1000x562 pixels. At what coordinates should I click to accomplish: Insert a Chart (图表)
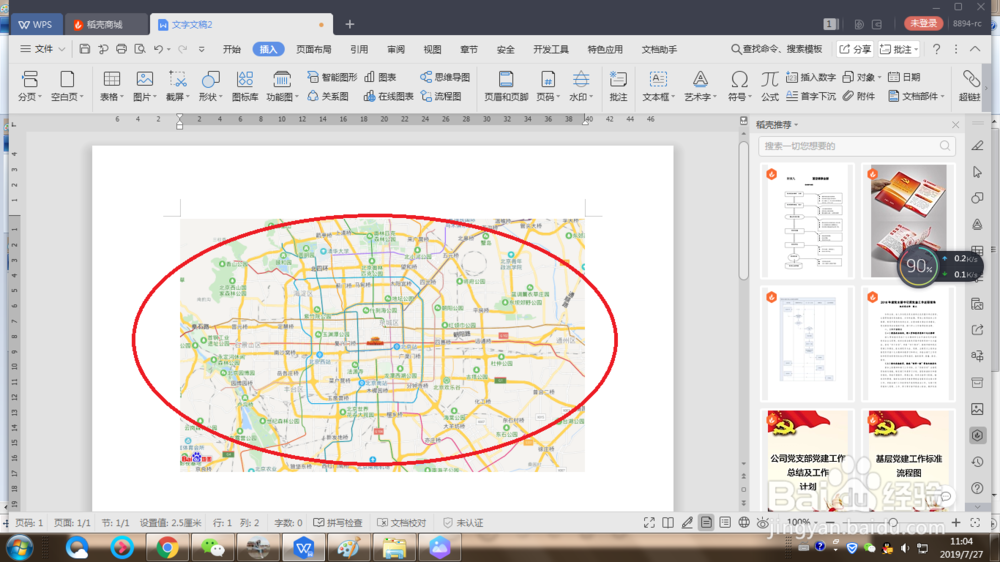[380, 77]
